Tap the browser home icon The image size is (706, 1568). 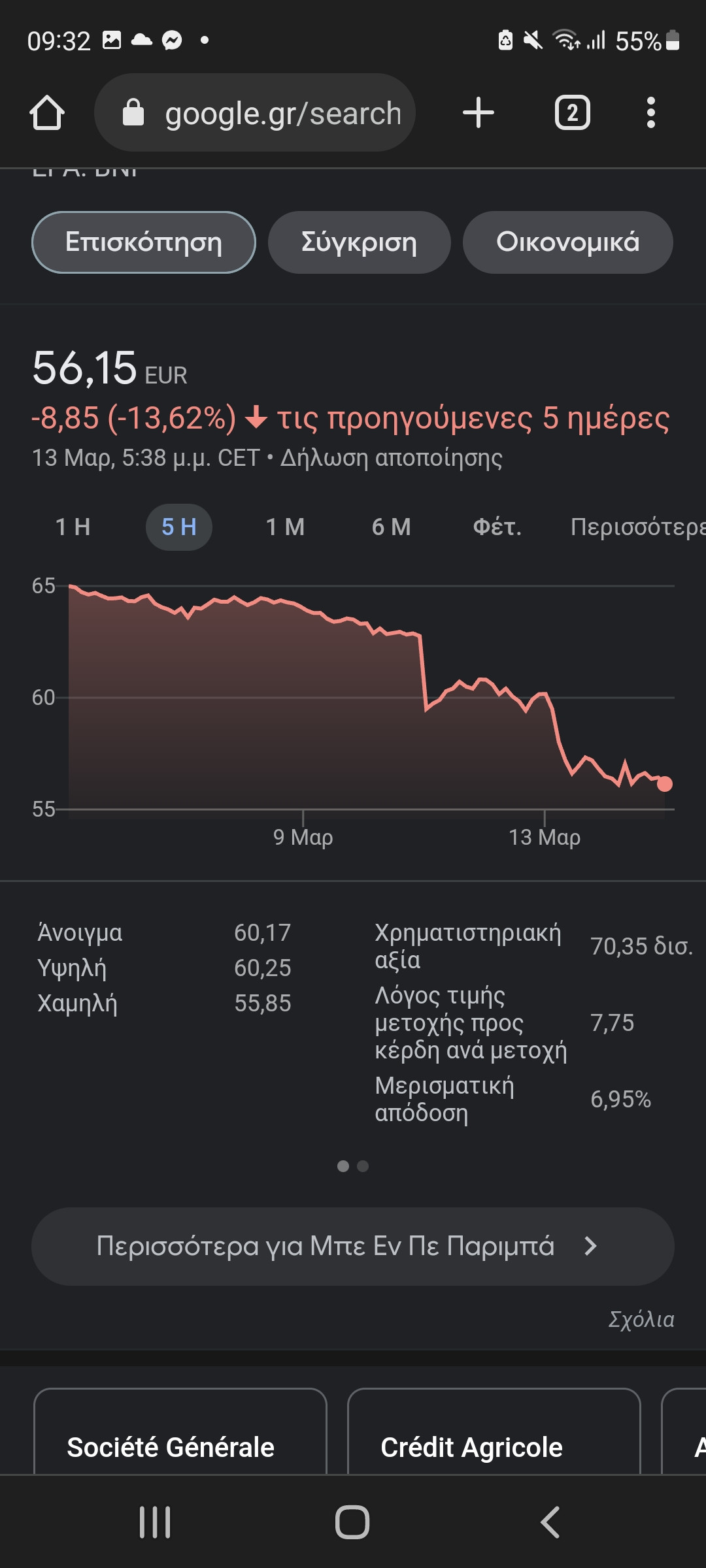[x=47, y=112]
